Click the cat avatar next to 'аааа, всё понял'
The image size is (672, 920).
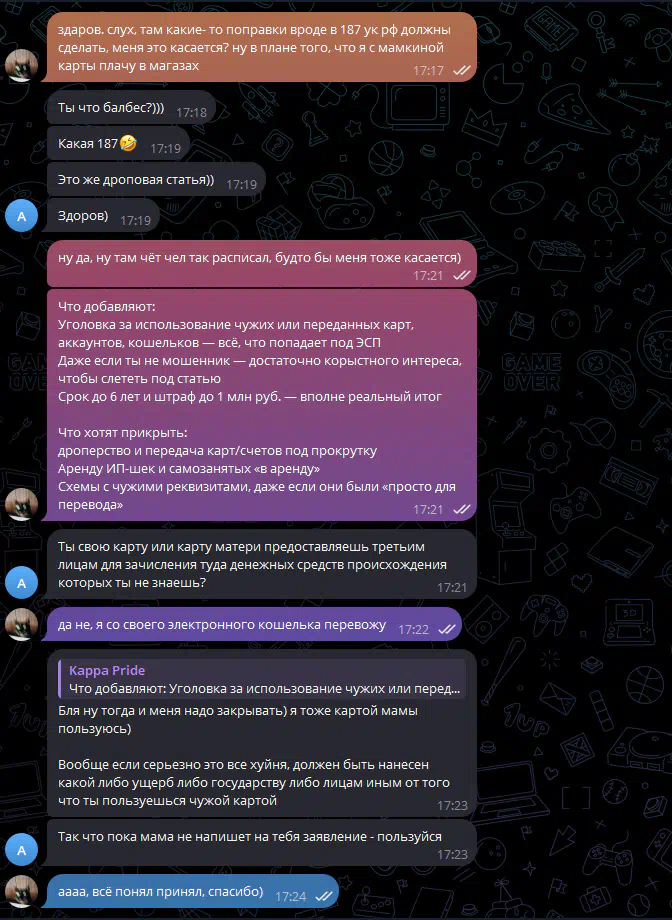[22, 891]
